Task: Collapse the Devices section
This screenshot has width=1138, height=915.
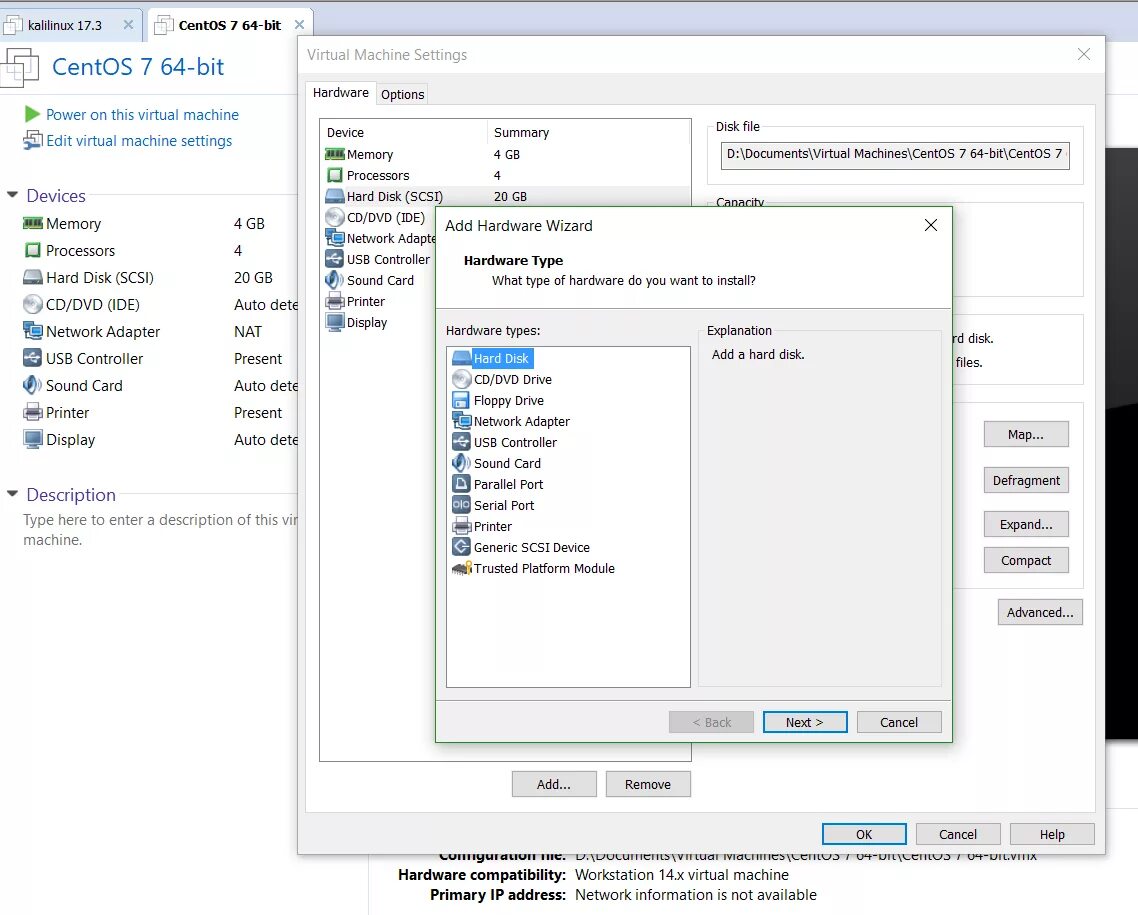Action: (12, 194)
